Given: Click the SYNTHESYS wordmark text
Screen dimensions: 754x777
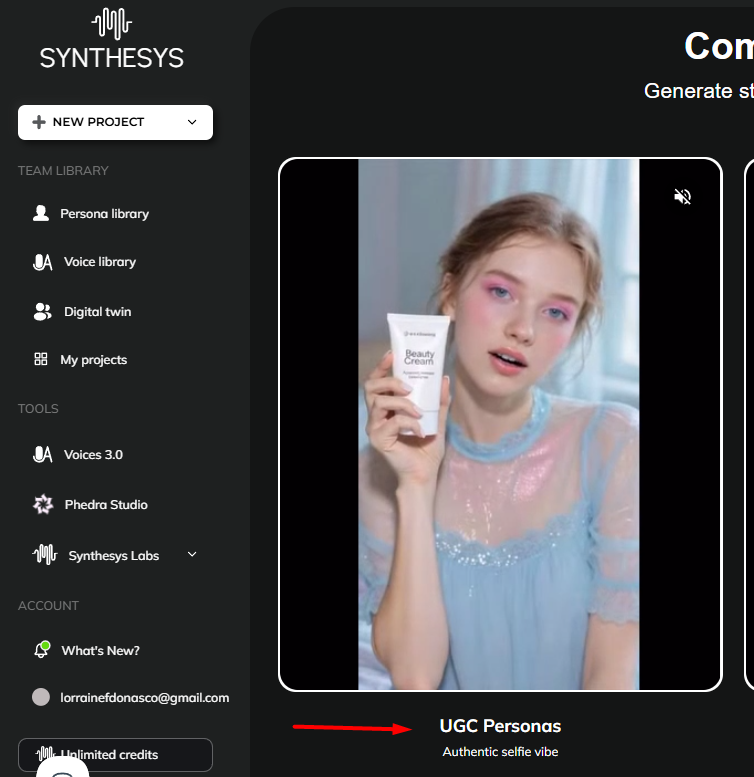Looking at the screenshot, I should 111,58.
